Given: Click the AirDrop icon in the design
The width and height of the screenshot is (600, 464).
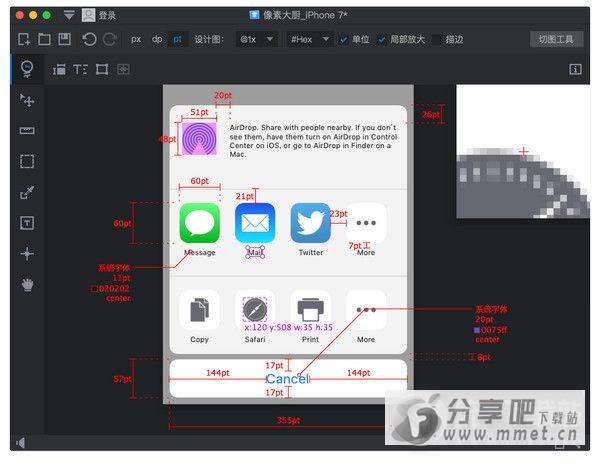Looking at the screenshot, I should click(199, 138).
